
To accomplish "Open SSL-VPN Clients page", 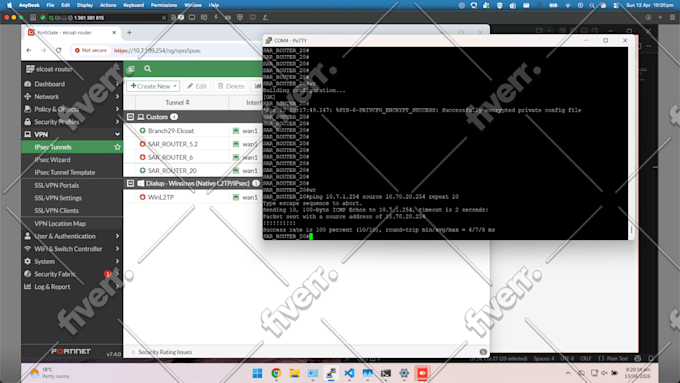I will pyautogui.click(x=57, y=210).
